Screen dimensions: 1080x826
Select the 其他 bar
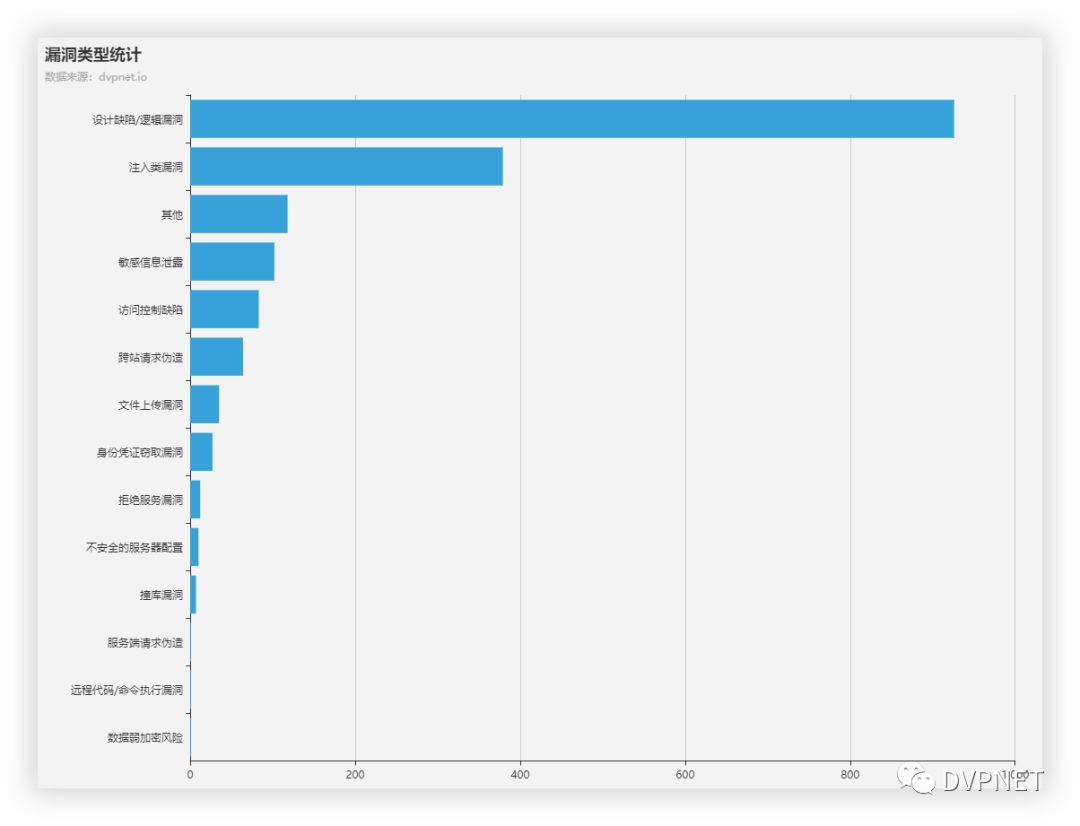[239, 214]
